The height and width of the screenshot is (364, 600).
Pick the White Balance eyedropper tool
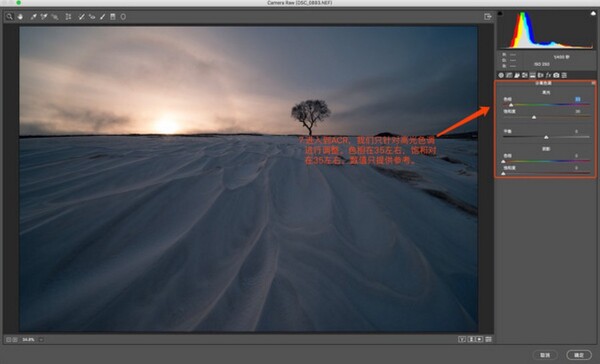[x=33, y=16]
